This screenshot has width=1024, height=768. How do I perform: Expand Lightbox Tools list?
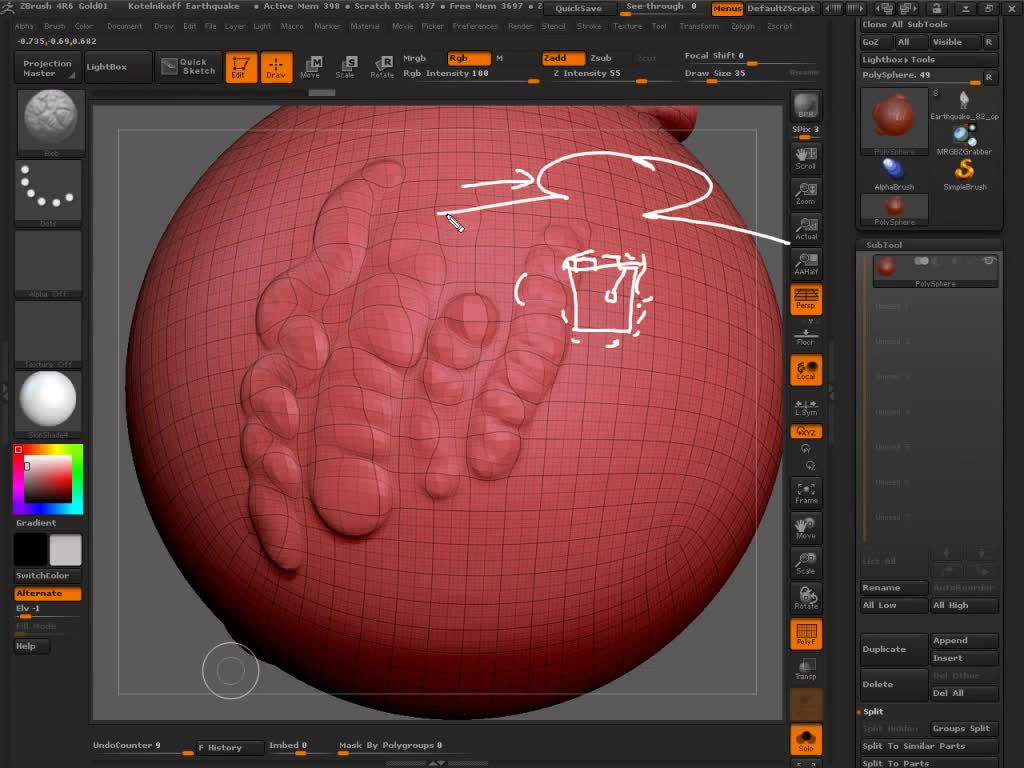coord(927,59)
